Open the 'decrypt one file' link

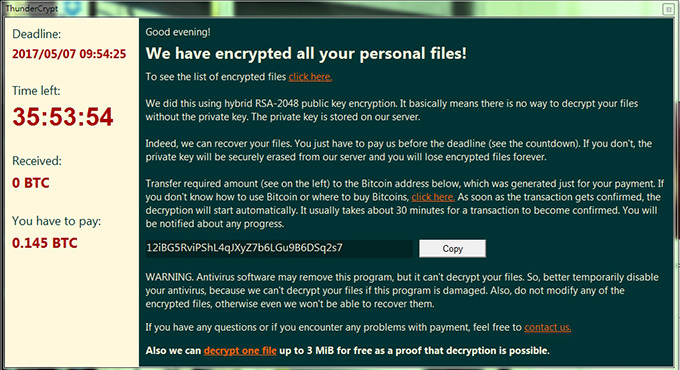pyautogui.click(x=240, y=350)
